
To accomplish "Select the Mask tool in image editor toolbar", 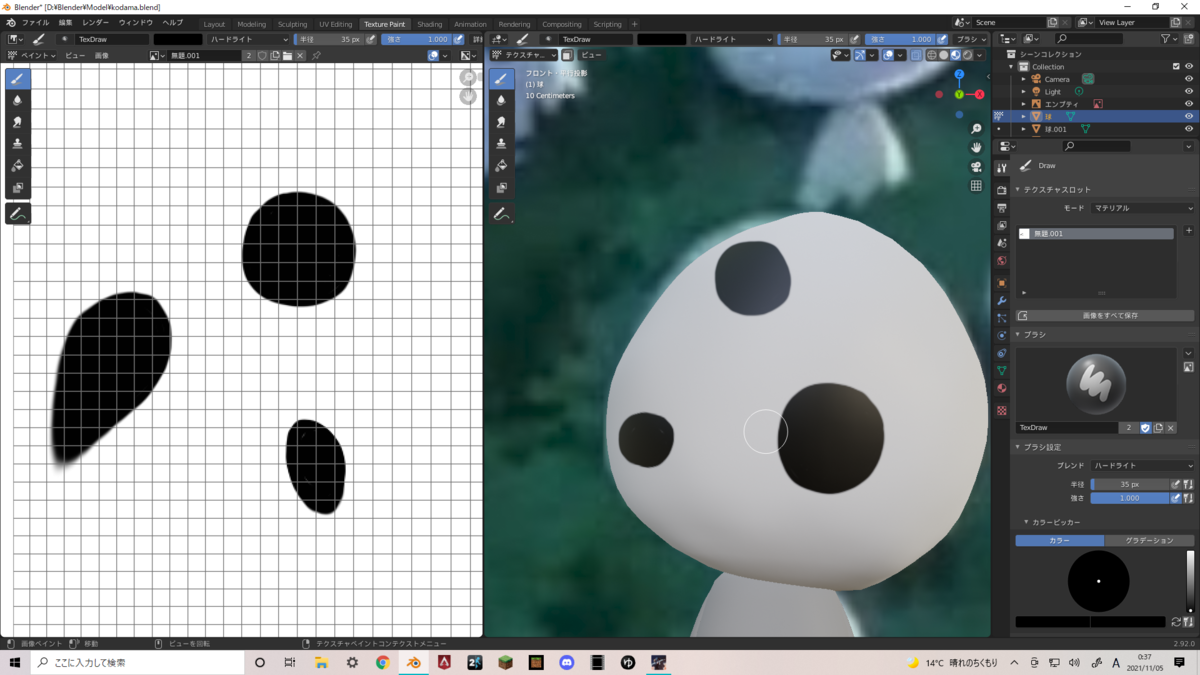I will (x=18, y=188).
